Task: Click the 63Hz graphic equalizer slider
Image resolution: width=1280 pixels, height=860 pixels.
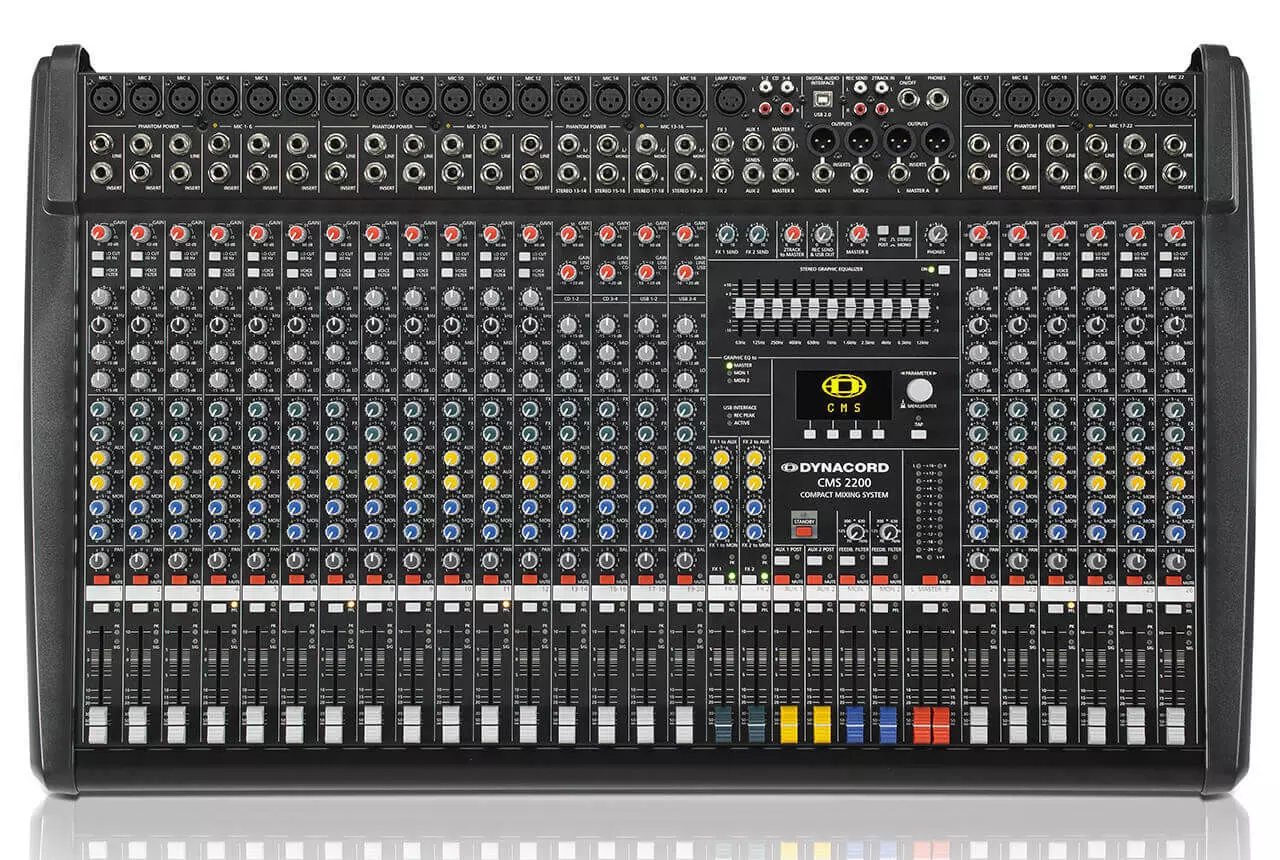Action: pyautogui.click(x=739, y=307)
